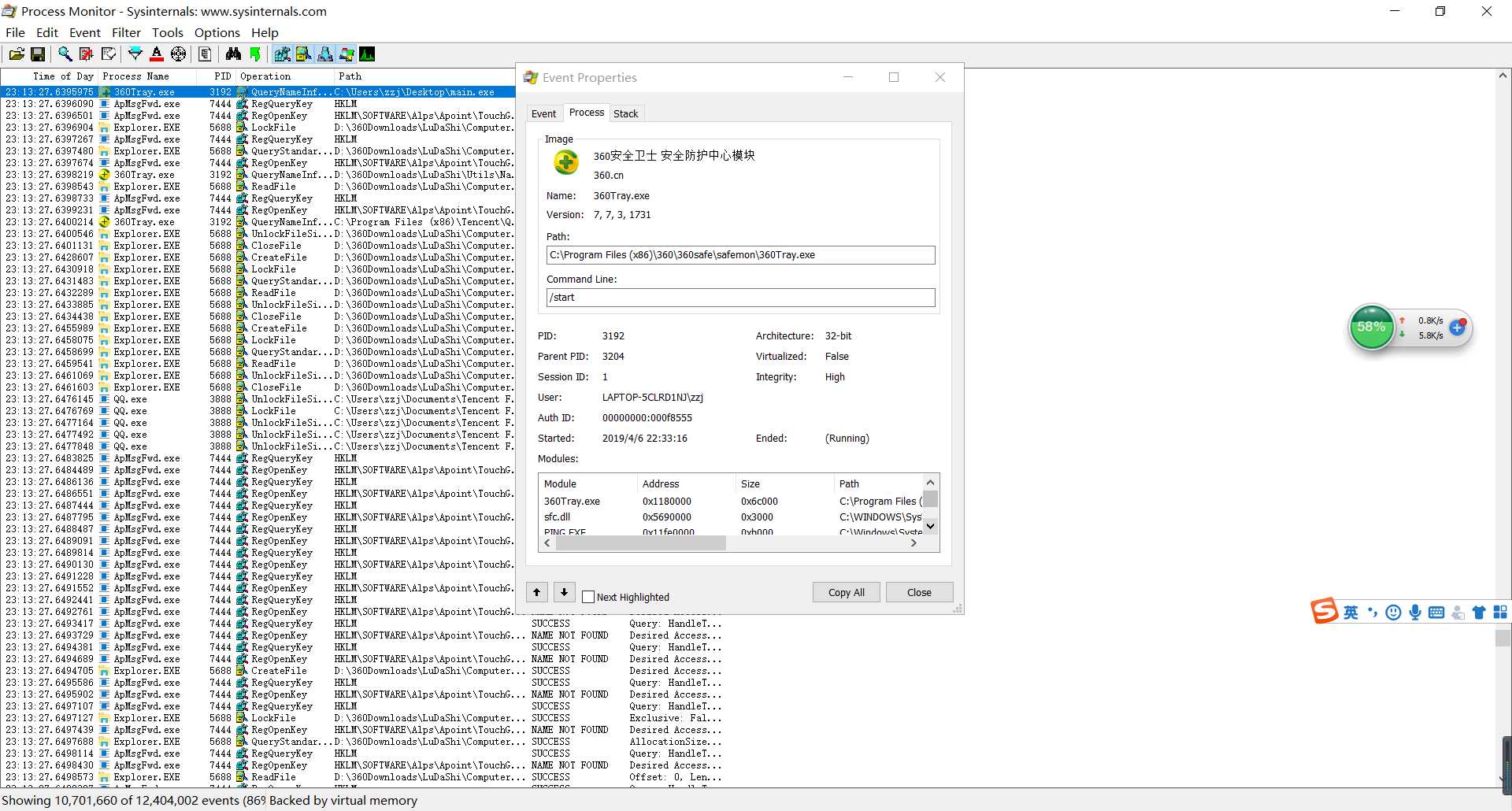Click the Find binoculars icon
This screenshot has height=811, width=1512.
(x=233, y=54)
